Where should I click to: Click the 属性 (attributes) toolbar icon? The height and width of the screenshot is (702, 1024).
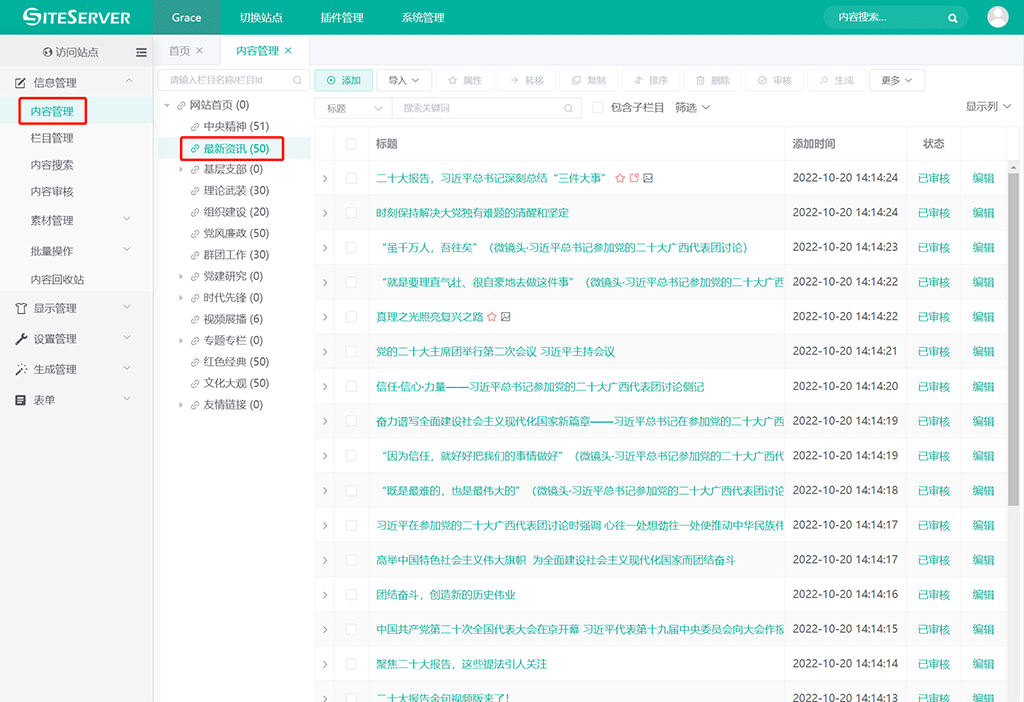(465, 80)
